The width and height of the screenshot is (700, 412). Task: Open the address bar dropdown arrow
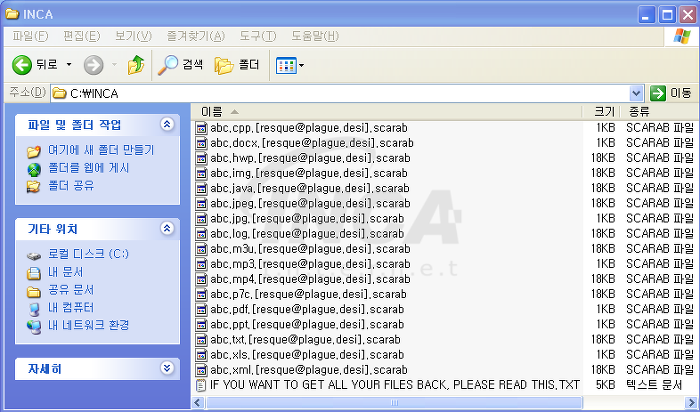pos(636,93)
